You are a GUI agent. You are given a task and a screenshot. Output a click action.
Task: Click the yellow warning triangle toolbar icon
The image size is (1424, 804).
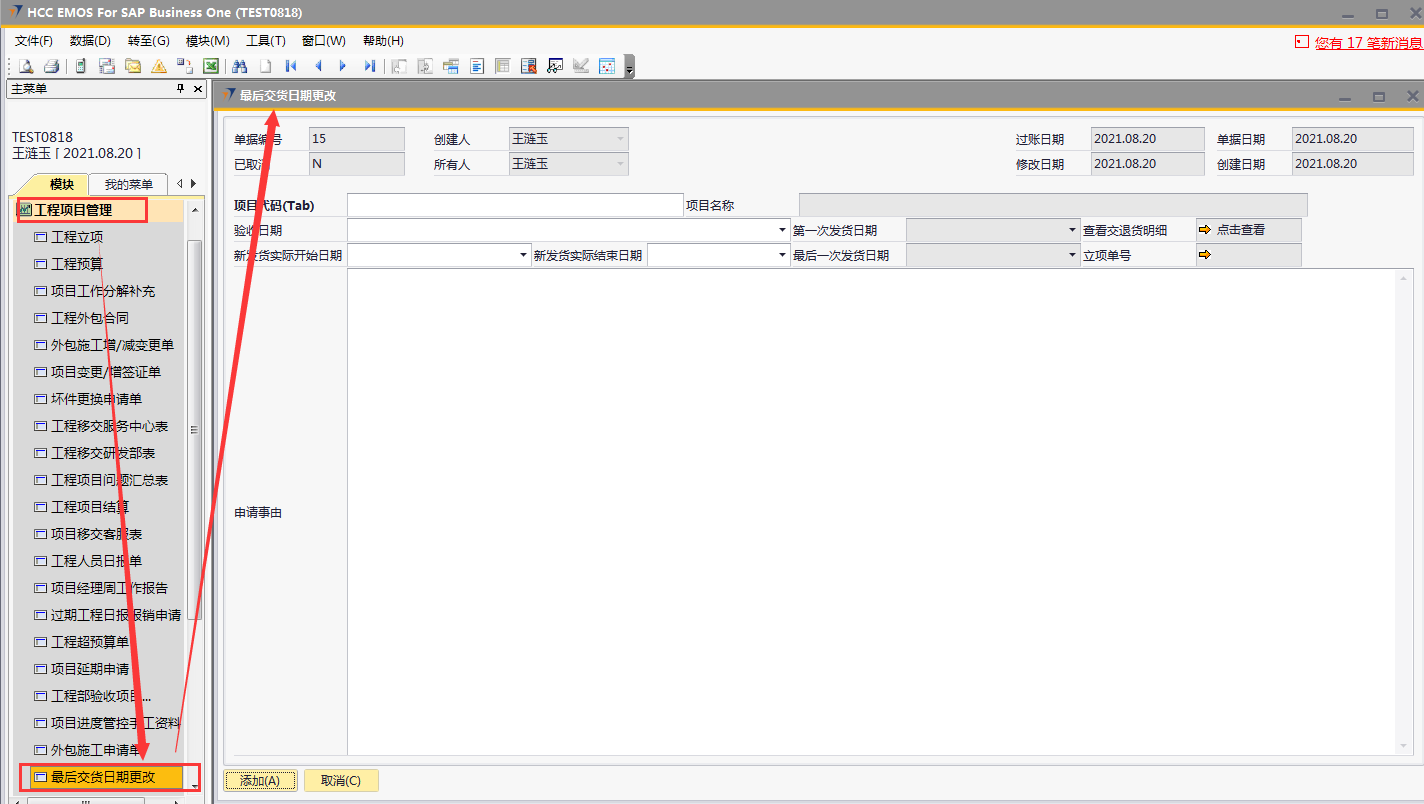click(158, 66)
